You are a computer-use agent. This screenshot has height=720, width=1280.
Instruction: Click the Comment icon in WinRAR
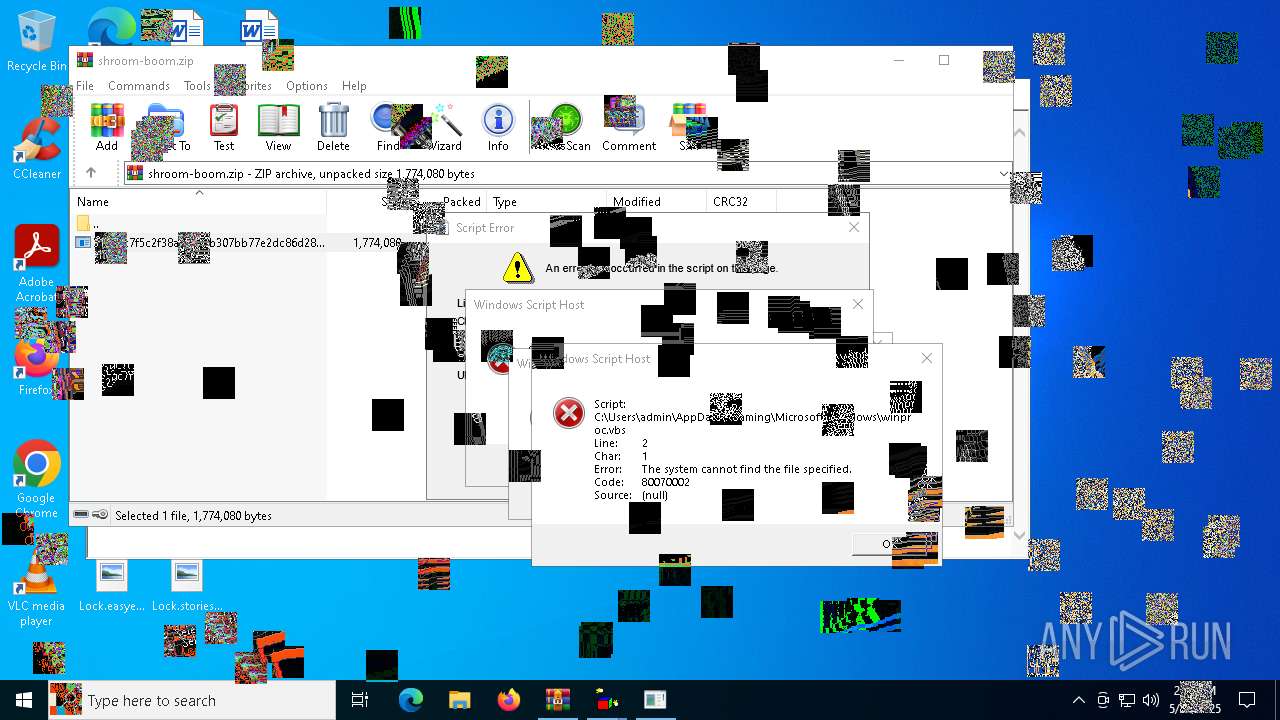click(629, 127)
